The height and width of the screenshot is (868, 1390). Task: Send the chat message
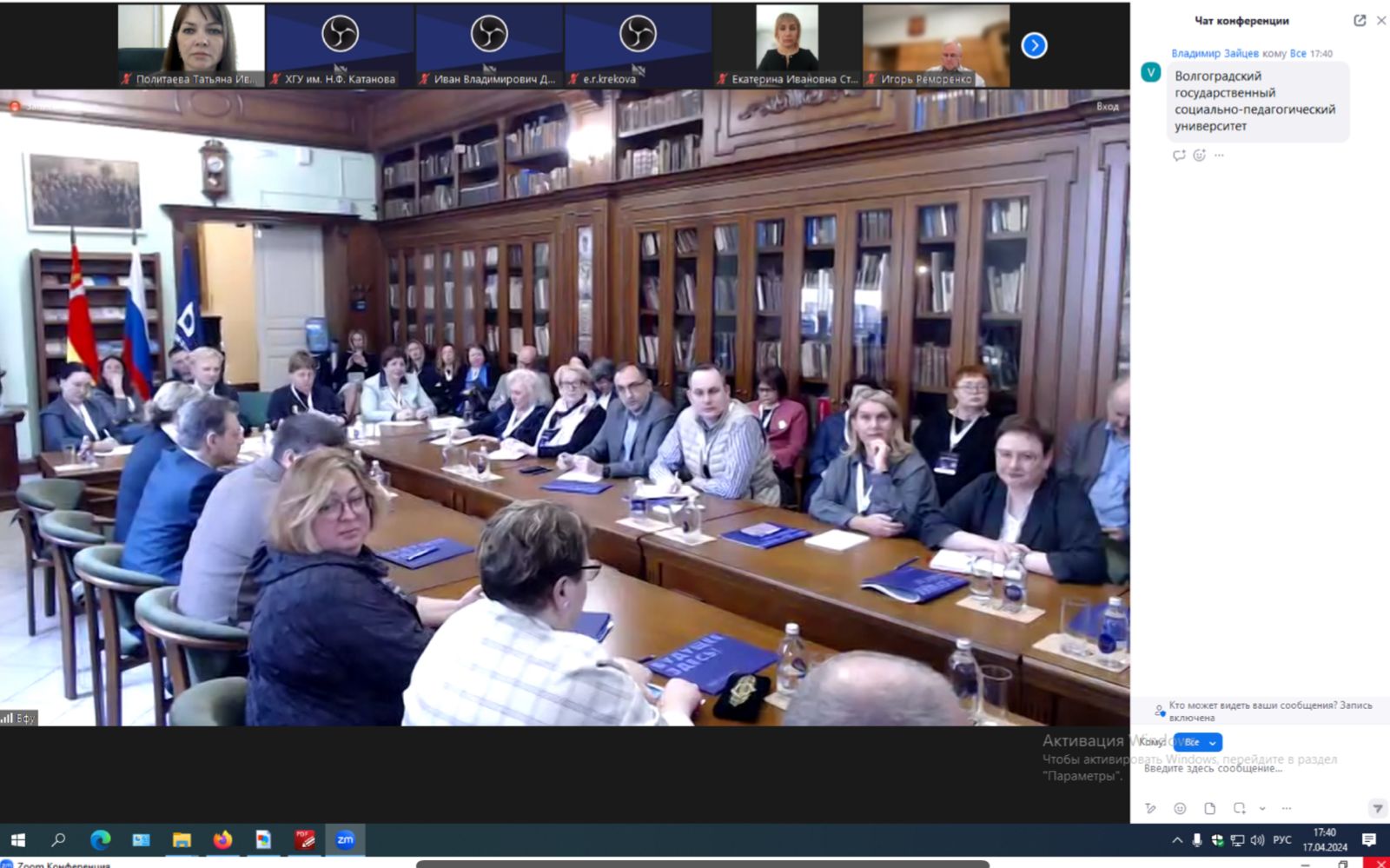[x=1377, y=809]
